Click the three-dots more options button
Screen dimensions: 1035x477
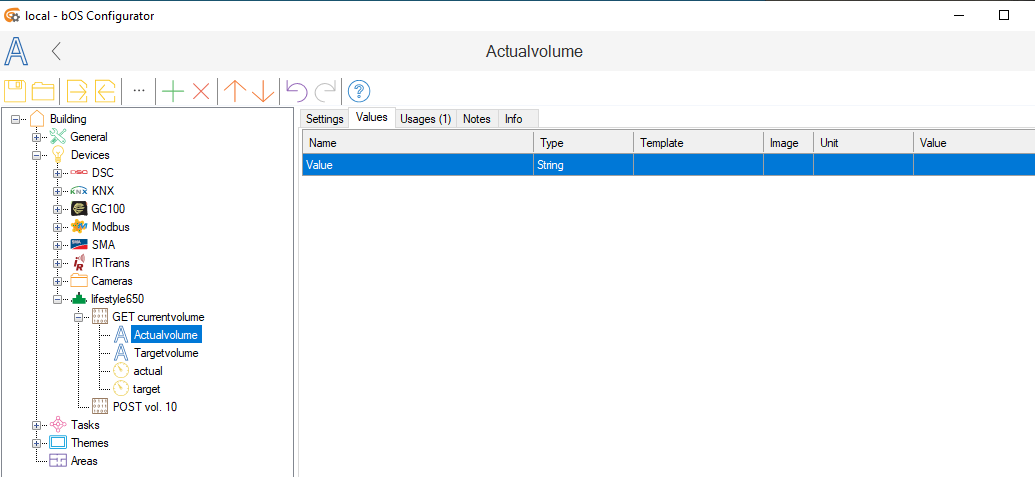[x=139, y=91]
